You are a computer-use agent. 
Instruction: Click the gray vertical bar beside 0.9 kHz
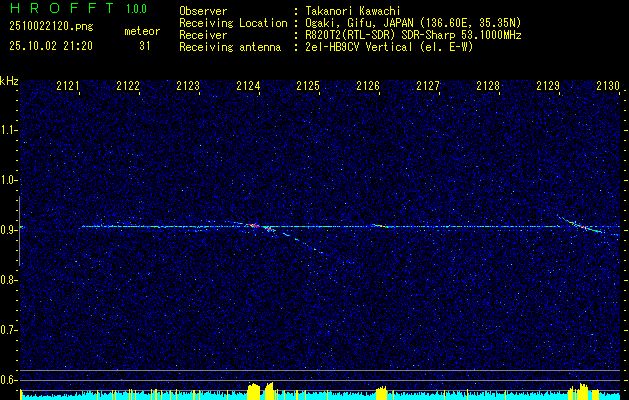19,231
